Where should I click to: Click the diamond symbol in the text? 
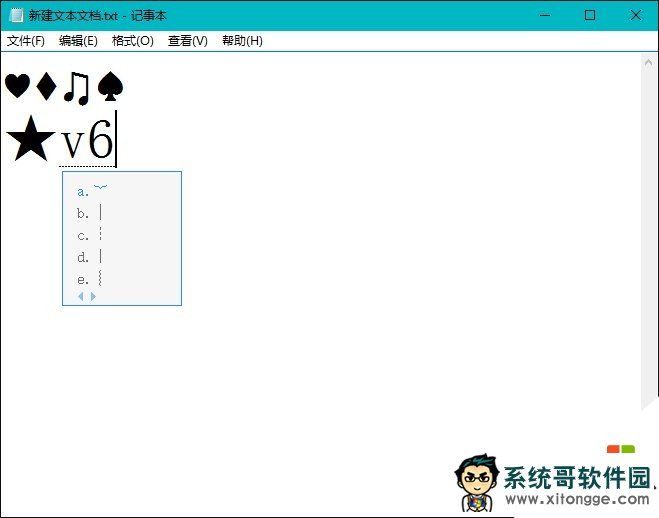pos(46,86)
